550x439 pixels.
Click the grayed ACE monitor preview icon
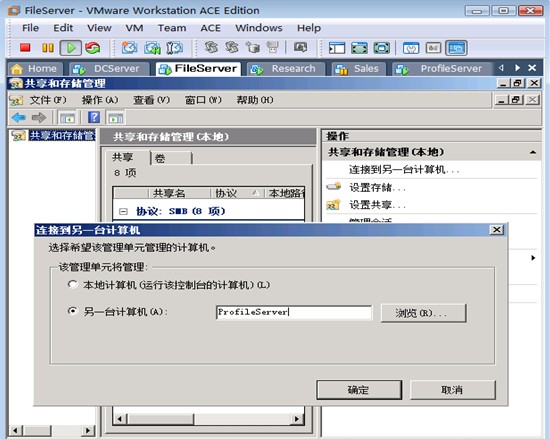click(x=301, y=47)
